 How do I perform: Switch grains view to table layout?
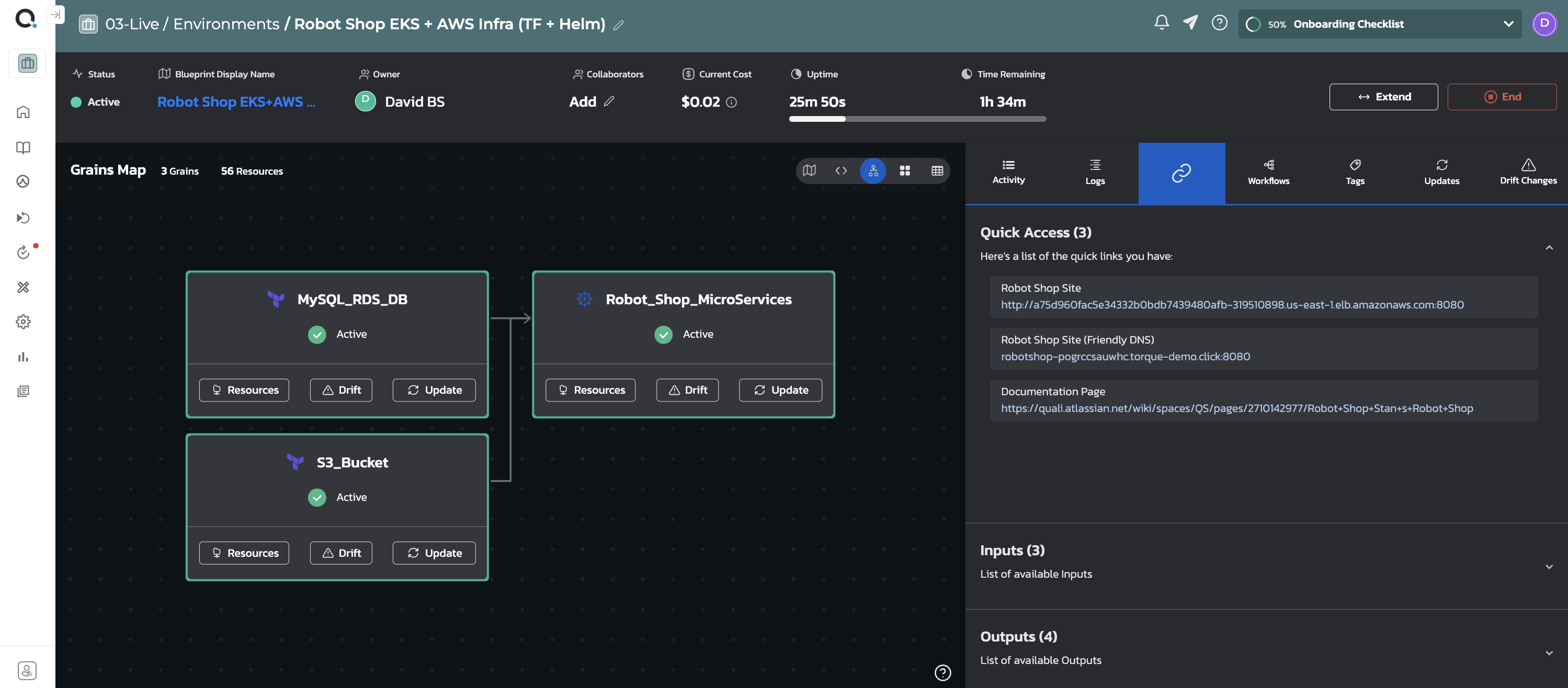pos(937,171)
